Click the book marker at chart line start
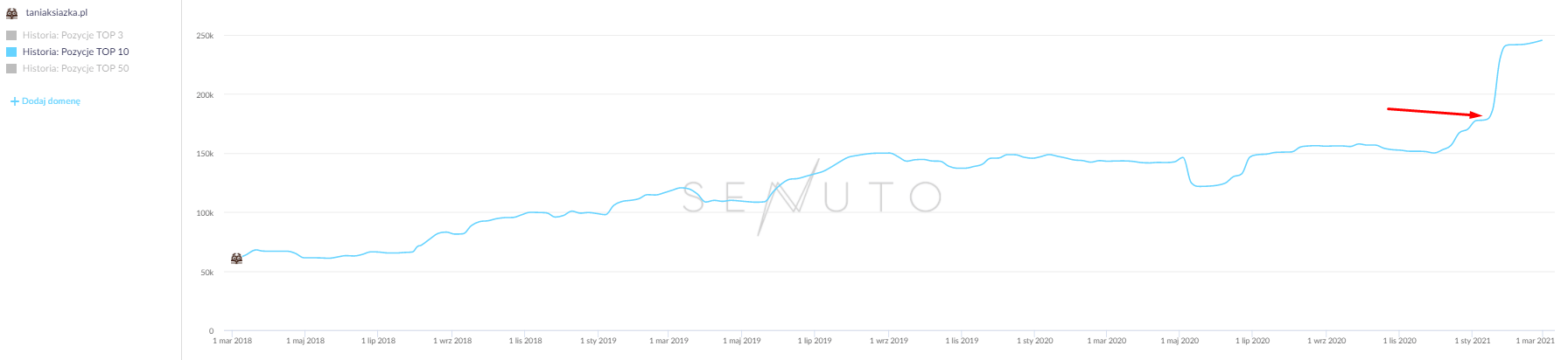The width and height of the screenshot is (1568, 360). (236, 259)
